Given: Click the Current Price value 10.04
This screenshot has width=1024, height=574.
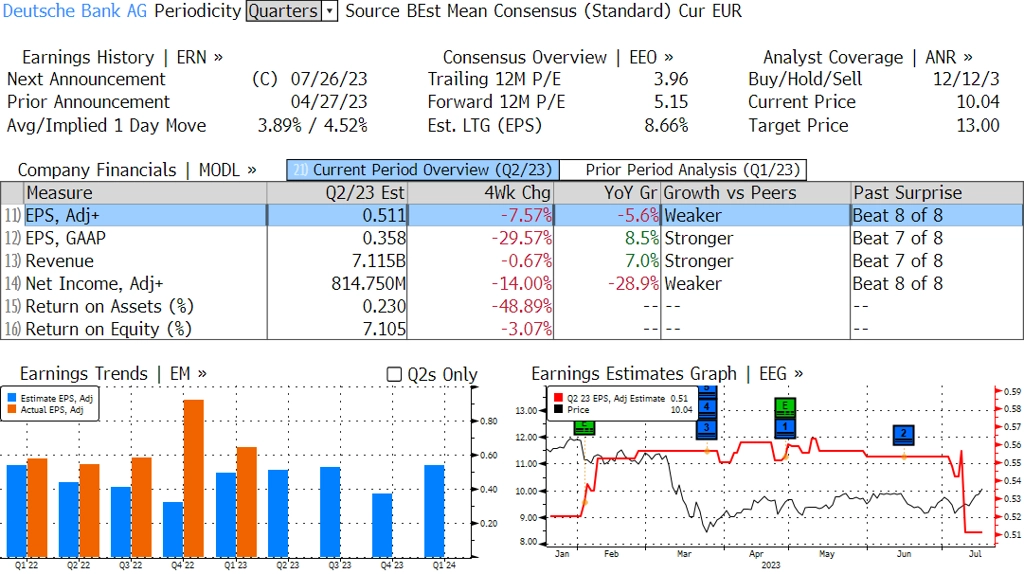Looking at the screenshot, I should [x=978, y=102].
